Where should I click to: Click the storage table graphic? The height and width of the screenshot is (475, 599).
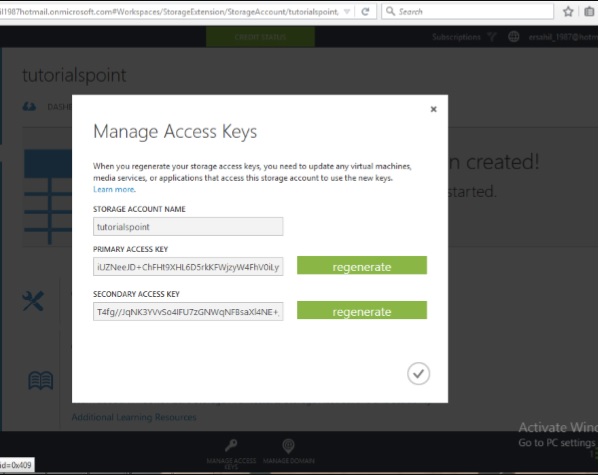point(48,197)
